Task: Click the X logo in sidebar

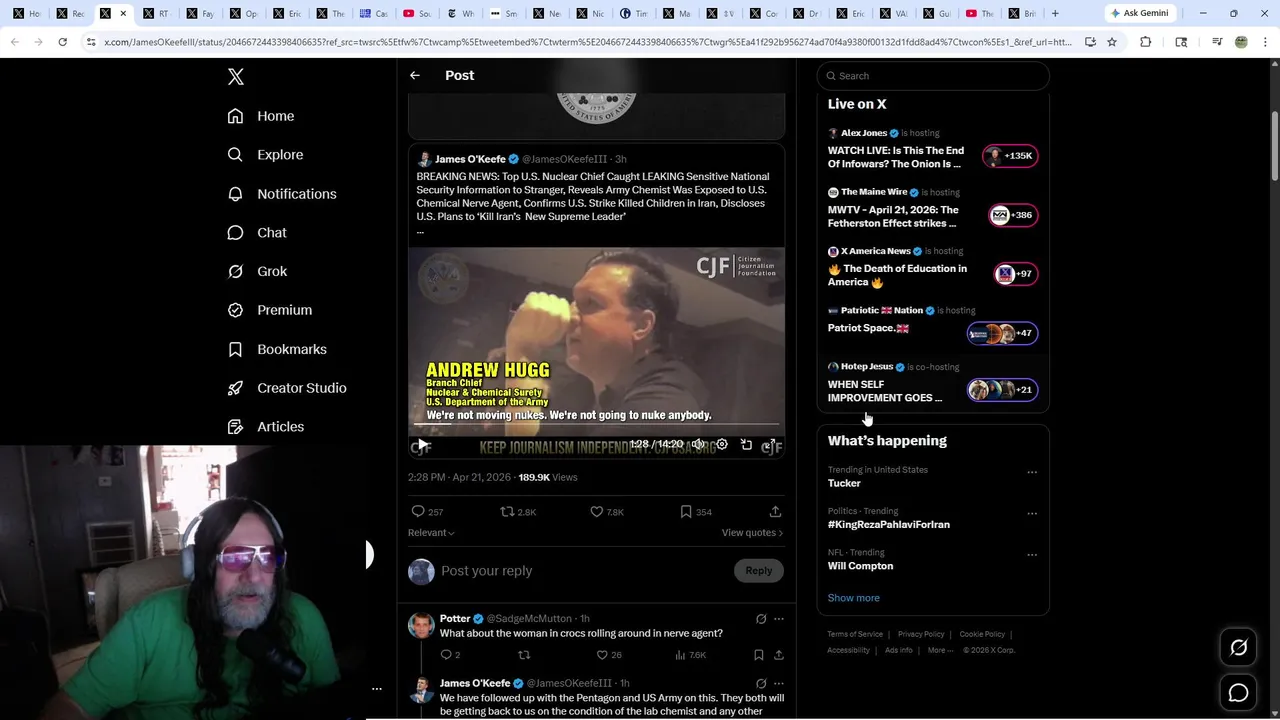Action: tap(236, 77)
